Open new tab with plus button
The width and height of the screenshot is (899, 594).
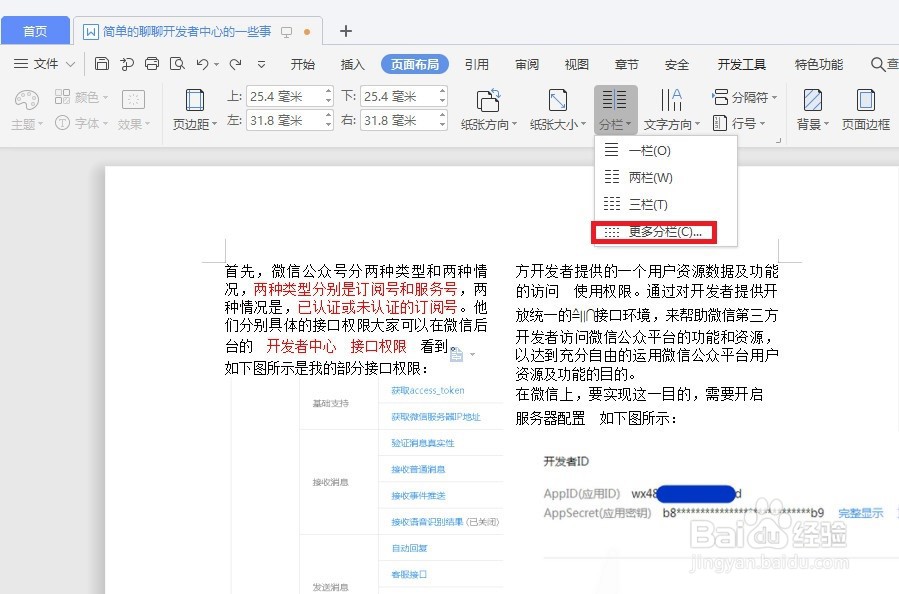point(346,31)
